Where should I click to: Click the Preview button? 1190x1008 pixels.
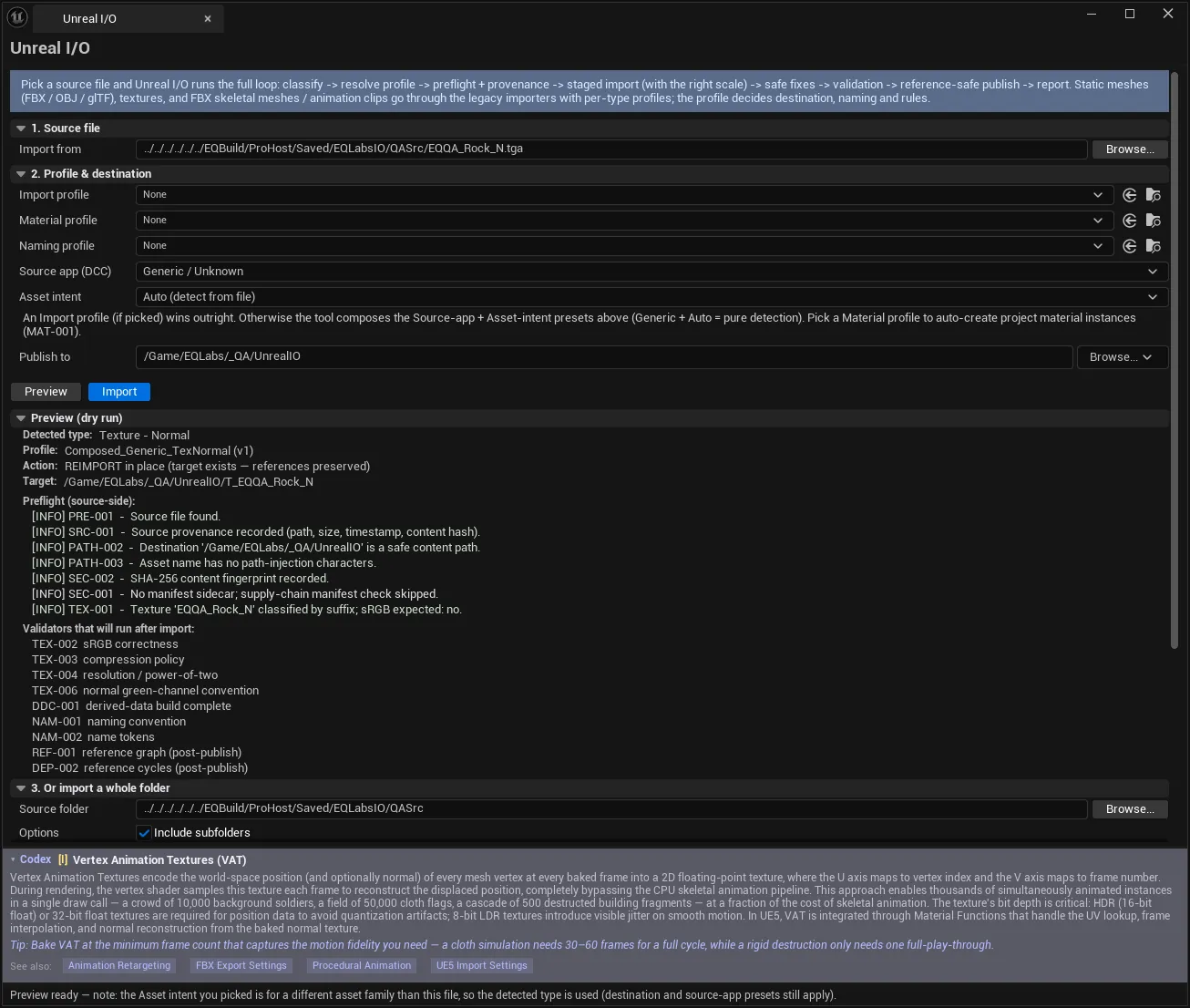[46, 392]
